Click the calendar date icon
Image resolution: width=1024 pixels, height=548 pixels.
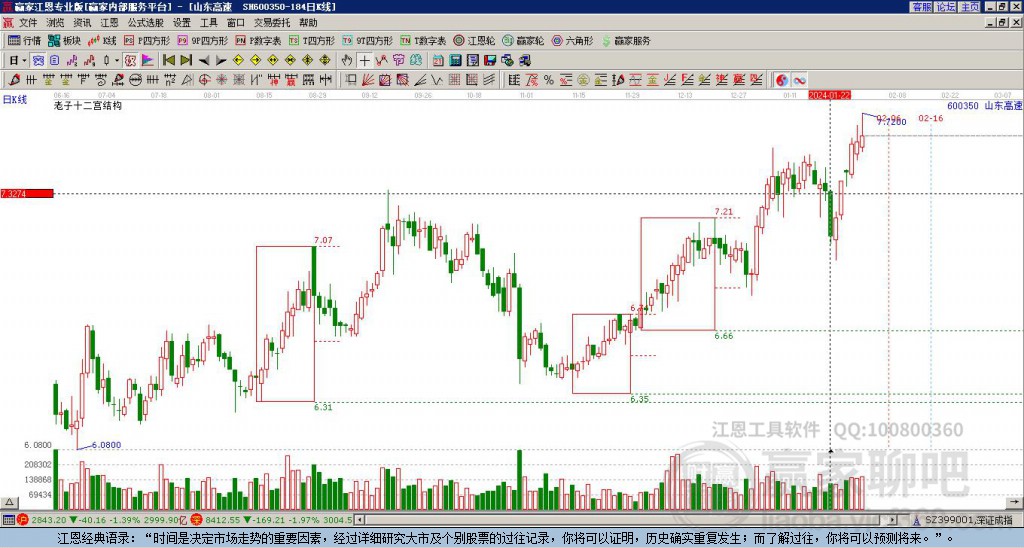click(438, 61)
